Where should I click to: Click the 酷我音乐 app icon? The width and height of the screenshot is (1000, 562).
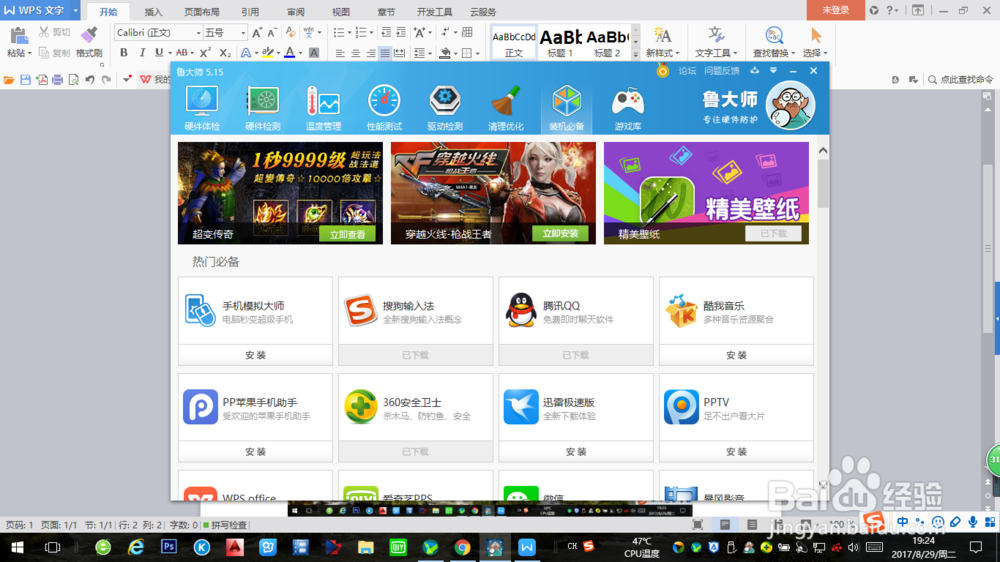[x=681, y=310]
